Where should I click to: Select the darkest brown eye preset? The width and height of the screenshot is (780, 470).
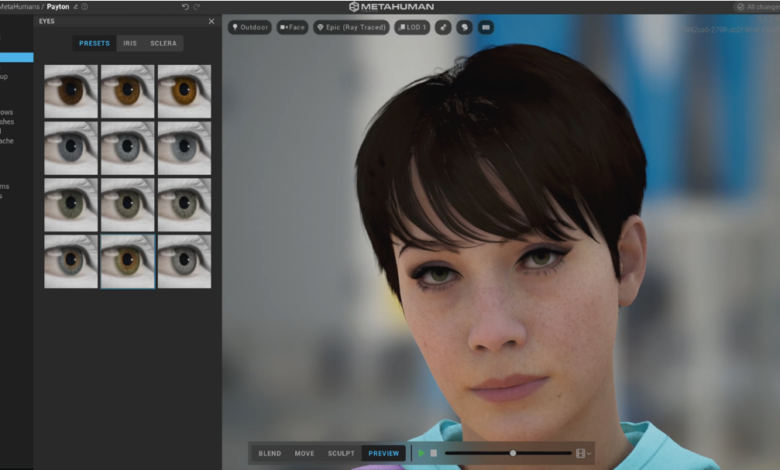(x=71, y=92)
